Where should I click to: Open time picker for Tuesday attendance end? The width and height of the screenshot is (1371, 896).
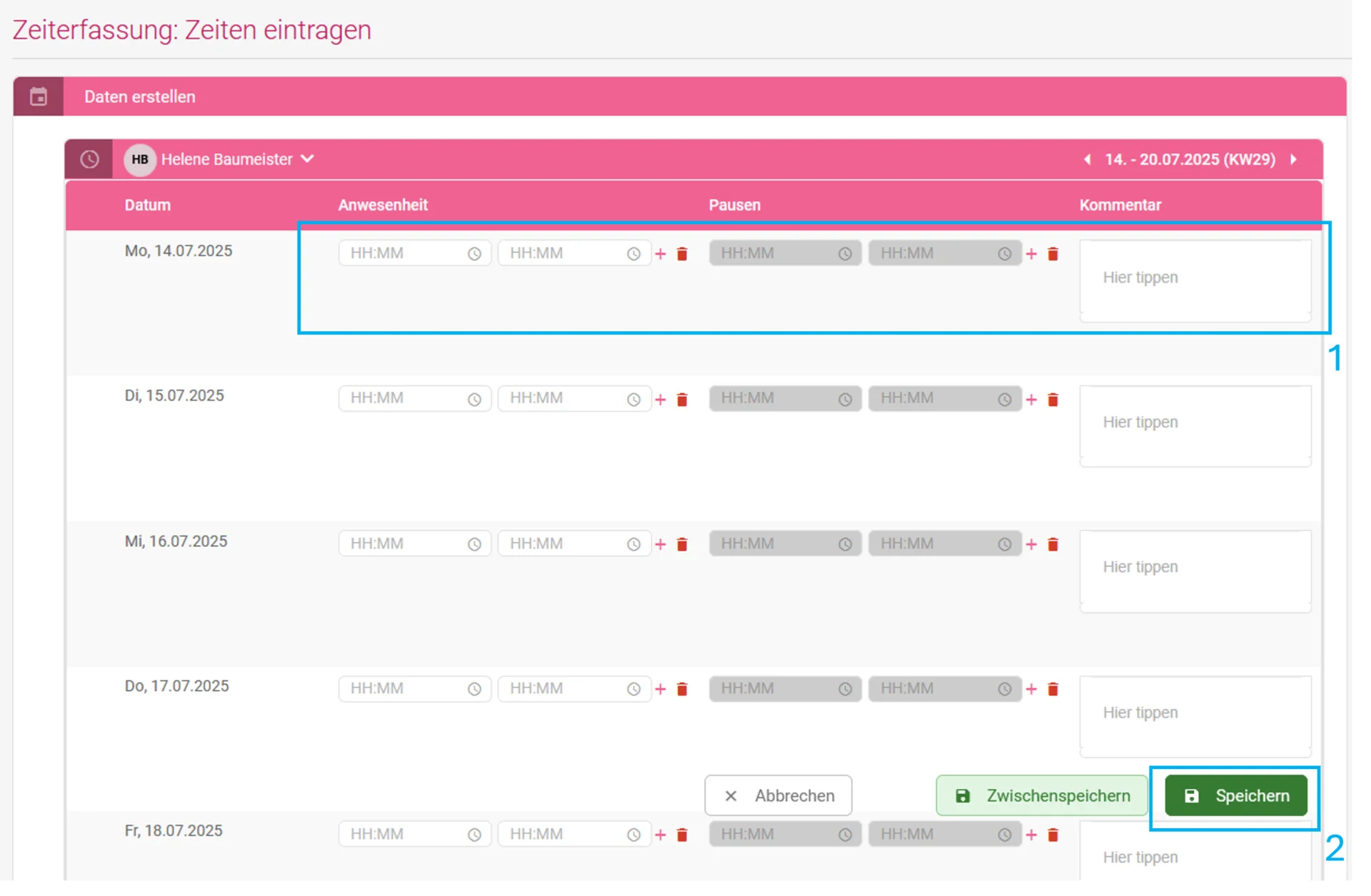pos(633,399)
